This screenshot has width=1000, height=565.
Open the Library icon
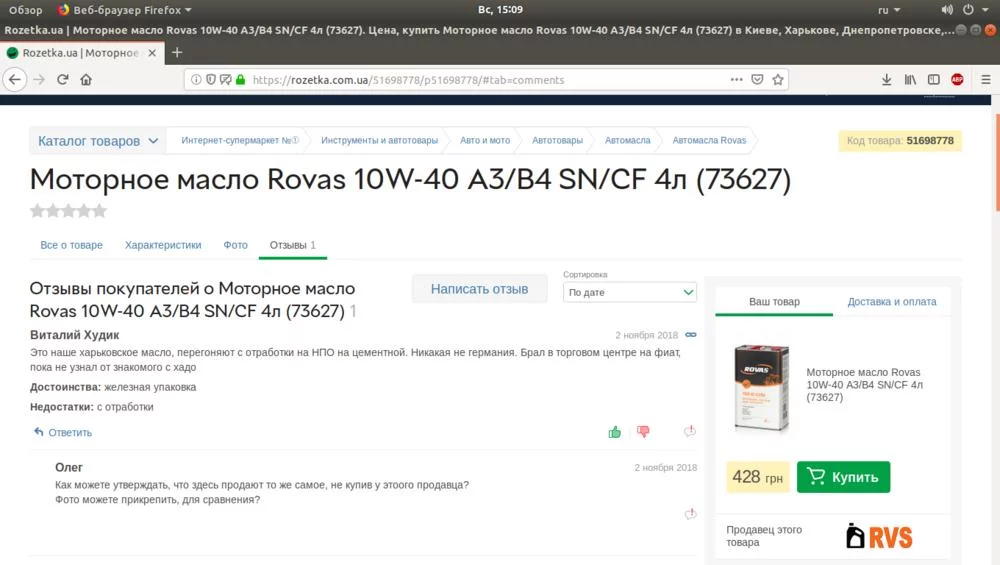910,80
